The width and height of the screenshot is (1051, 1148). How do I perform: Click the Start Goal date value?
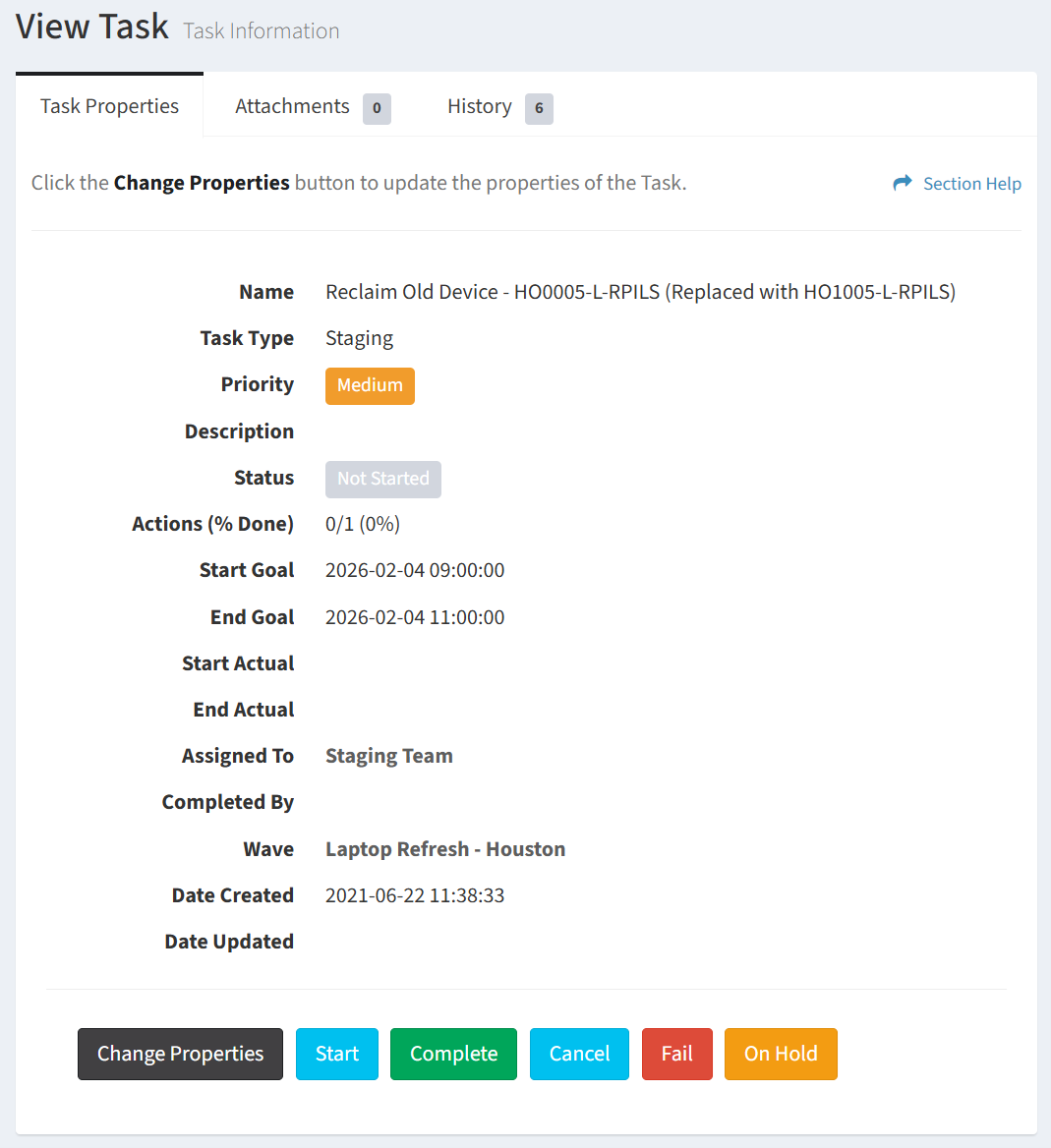[415, 570]
